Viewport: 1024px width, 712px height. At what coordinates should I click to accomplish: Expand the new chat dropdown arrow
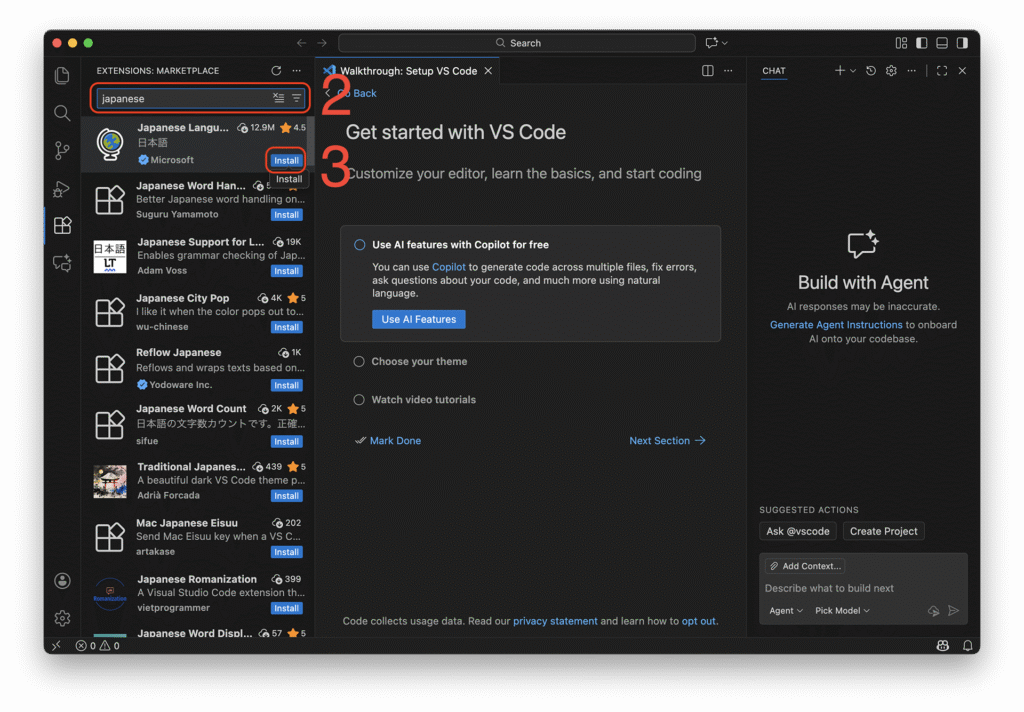[x=853, y=71]
